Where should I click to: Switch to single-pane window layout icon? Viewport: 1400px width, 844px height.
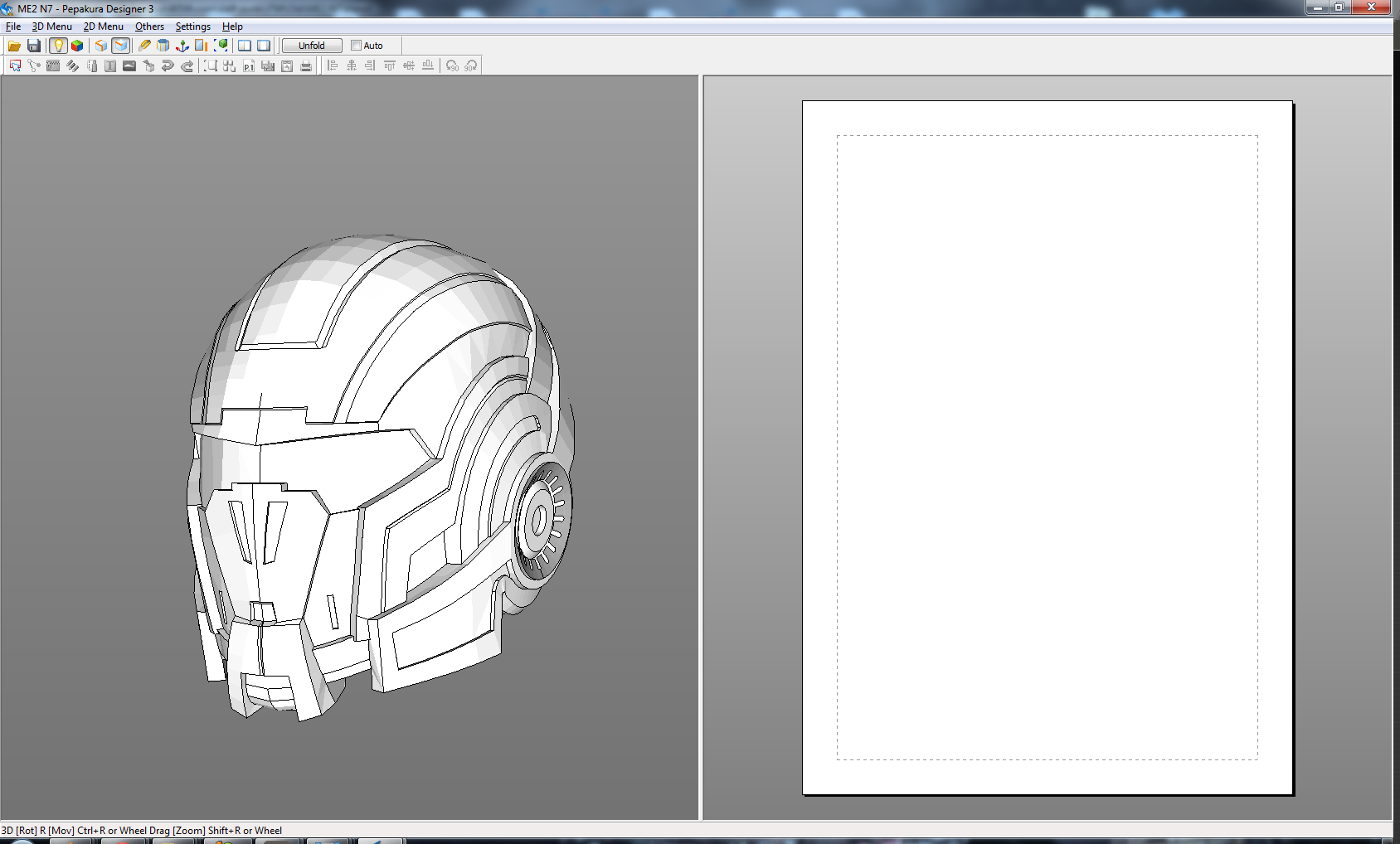point(264,46)
